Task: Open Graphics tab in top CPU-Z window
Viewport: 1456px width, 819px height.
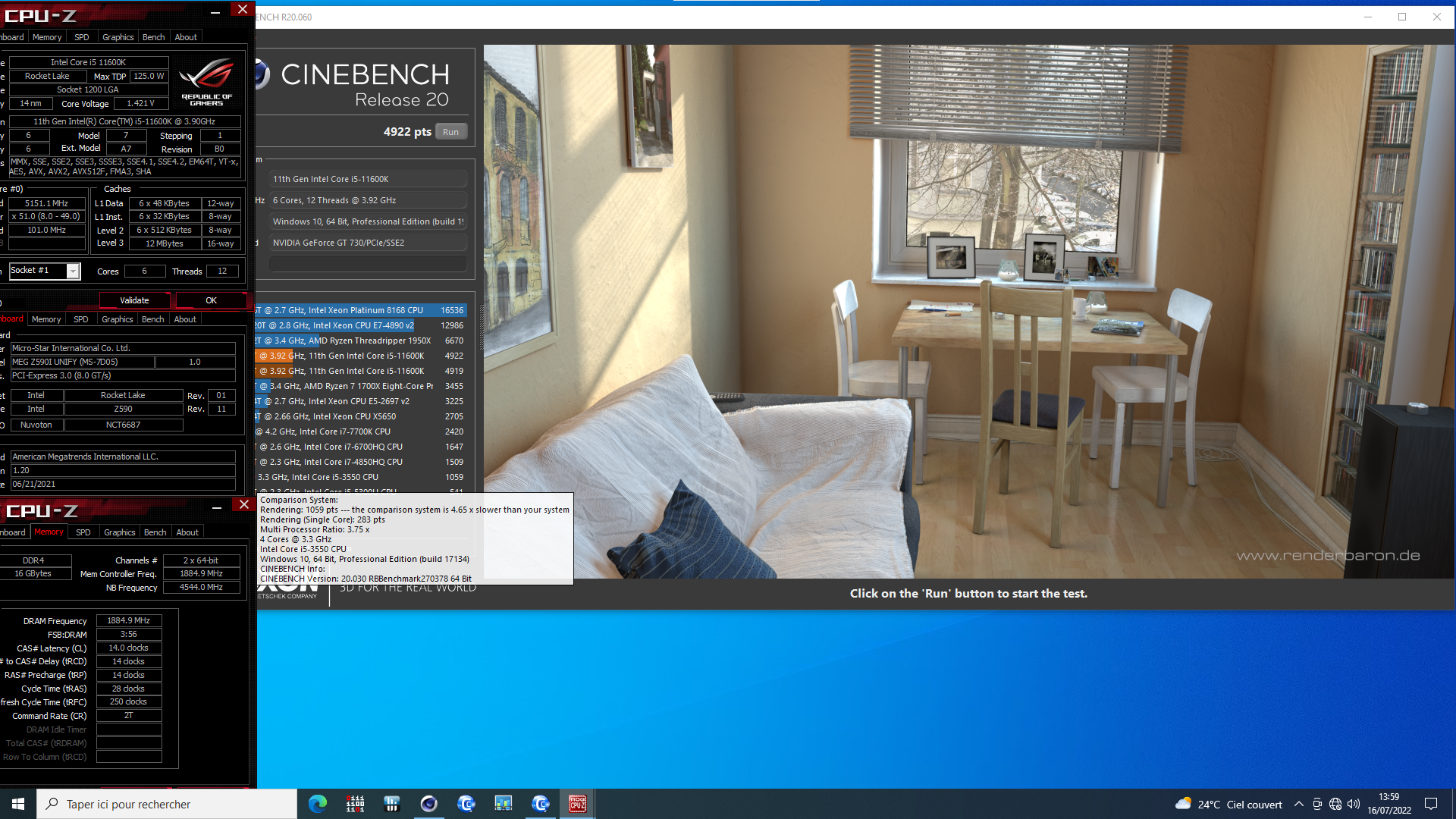Action: coord(118,37)
